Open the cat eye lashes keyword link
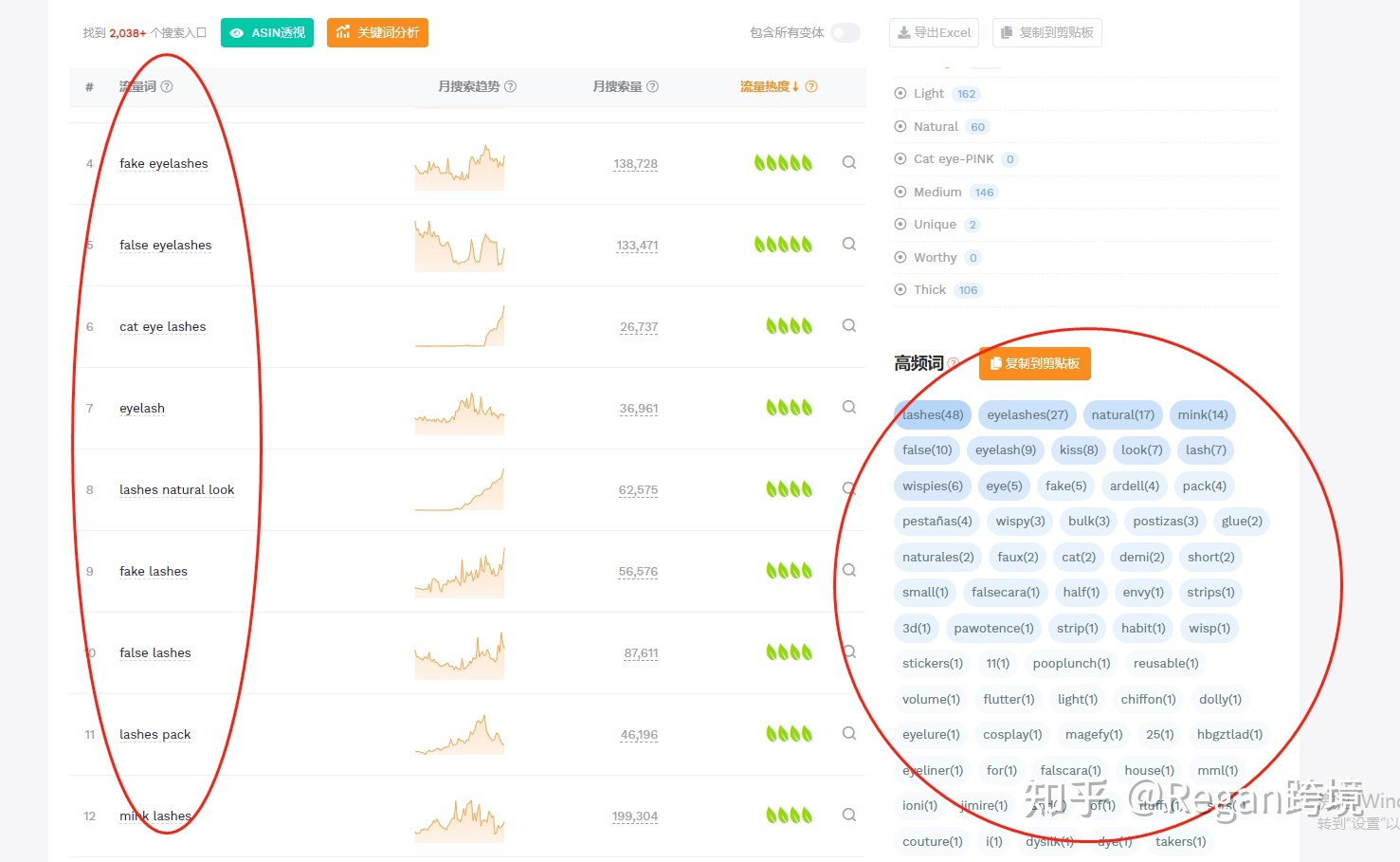1400x862 pixels. pyautogui.click(x=162, y=326)
